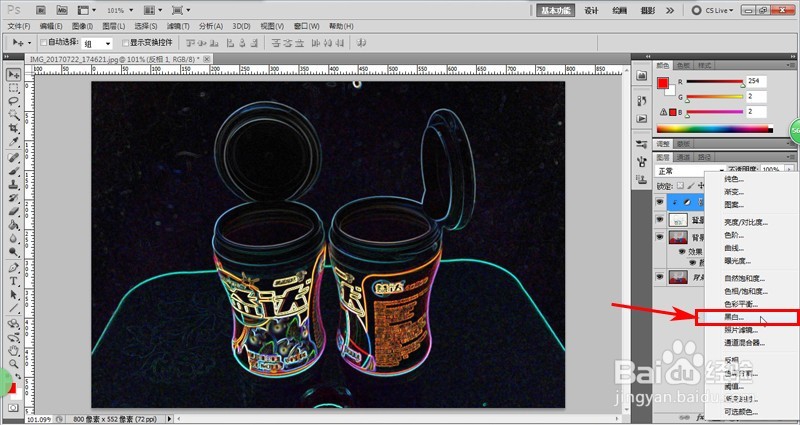The height and width of the screenshot is (425, 800).
Task: Open the 组 auto-select dropdown
Action: (x=97, y=43)
